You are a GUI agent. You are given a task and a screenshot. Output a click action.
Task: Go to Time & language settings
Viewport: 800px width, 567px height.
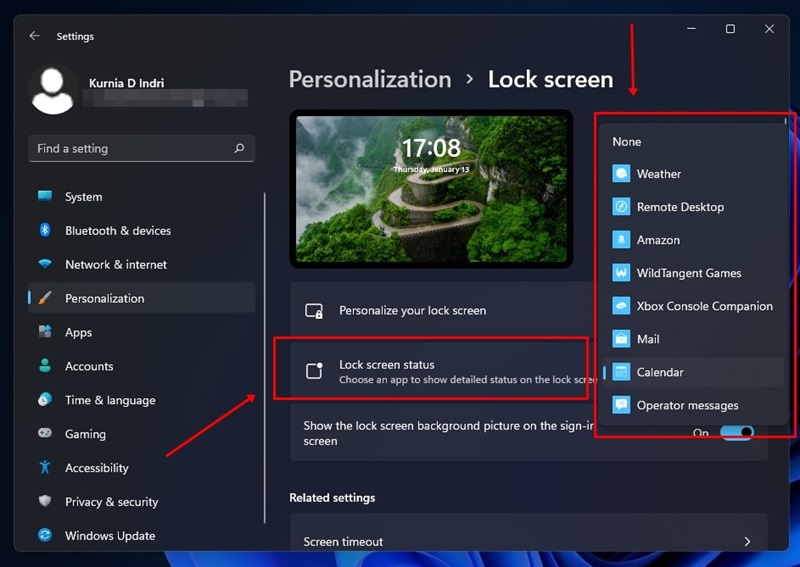(x=141, y=400)
